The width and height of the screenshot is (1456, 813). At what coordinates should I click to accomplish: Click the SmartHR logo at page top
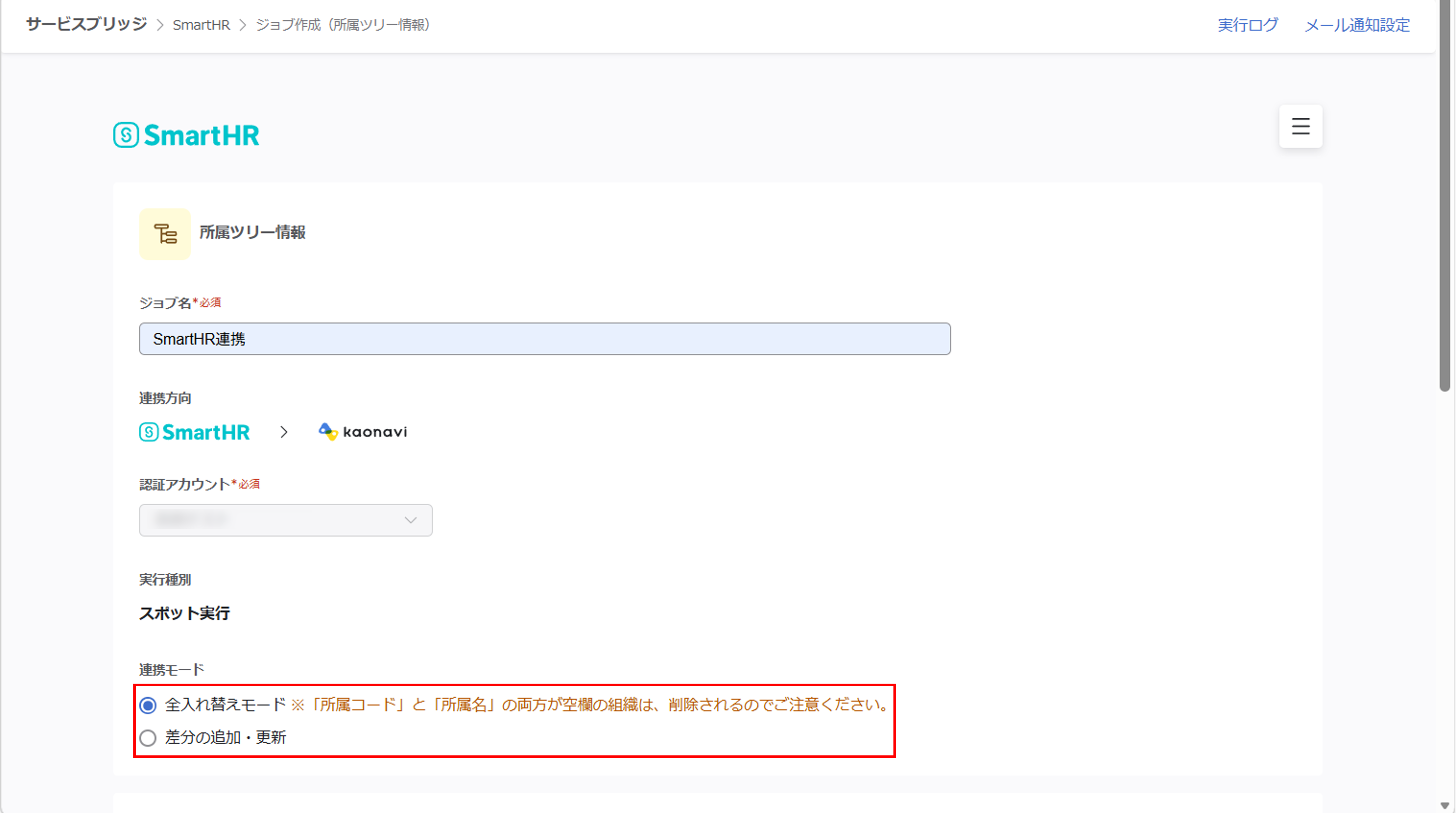point(187,135)
